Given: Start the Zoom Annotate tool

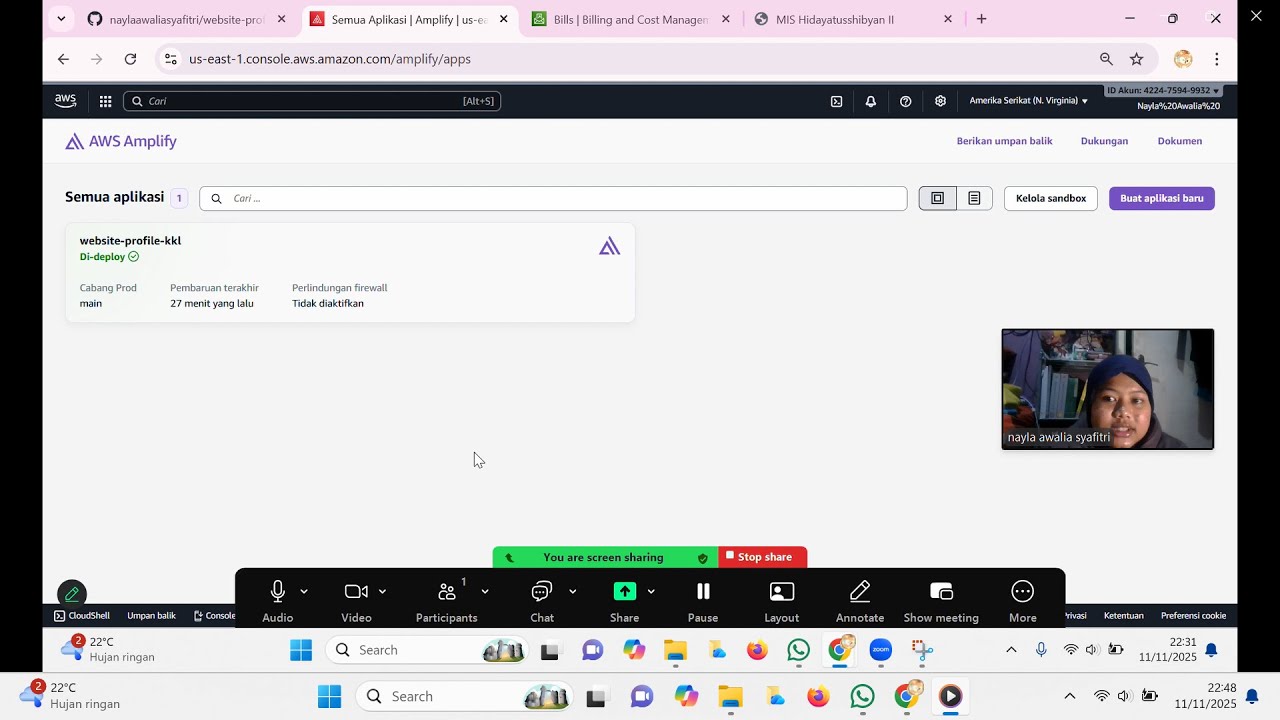Looking at the screenshot, I should pyautogui.click(x=860, y=600).
